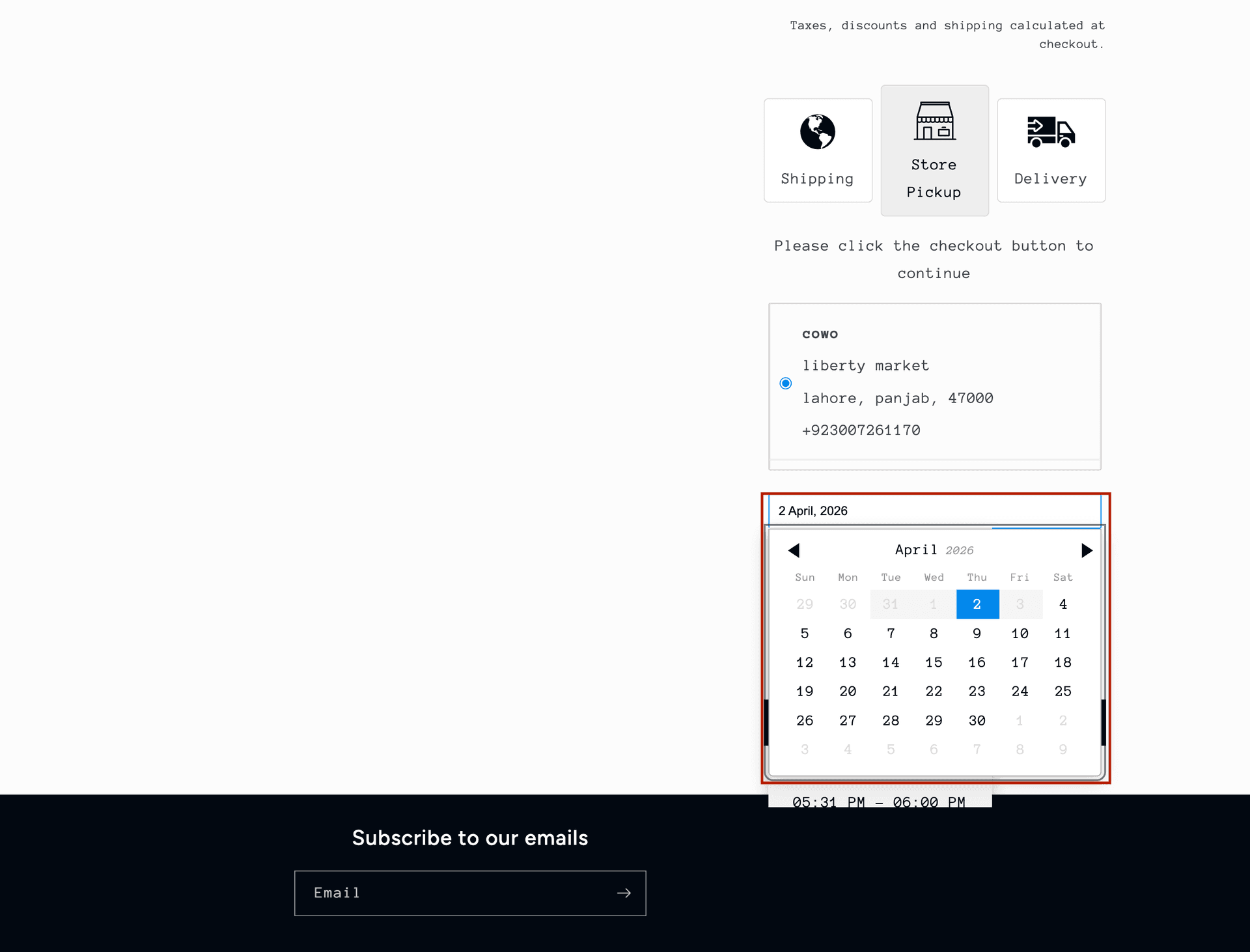Submit email using the arrow icon

click(x=623, y=893)
